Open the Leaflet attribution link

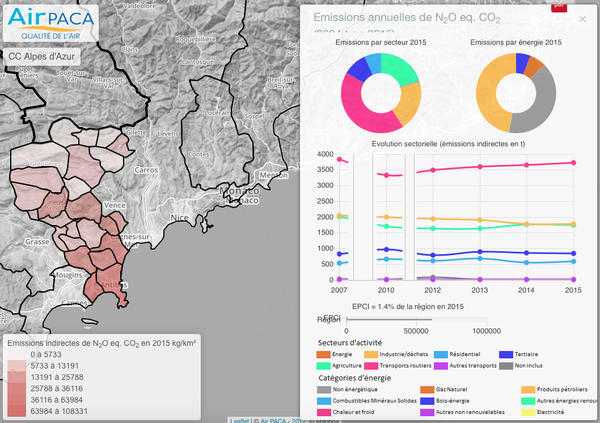[239, 419]
